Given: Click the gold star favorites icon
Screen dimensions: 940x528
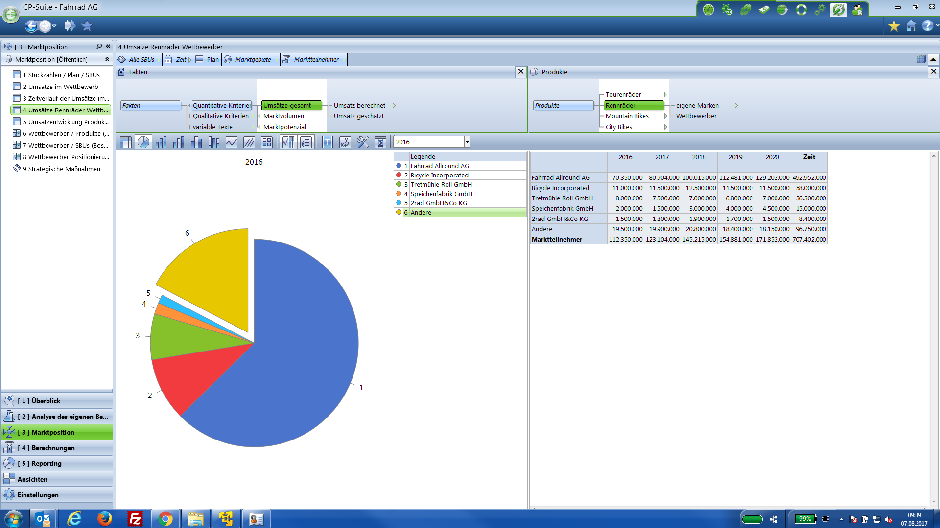Looking at the screenshot, I should pos(894,26).
